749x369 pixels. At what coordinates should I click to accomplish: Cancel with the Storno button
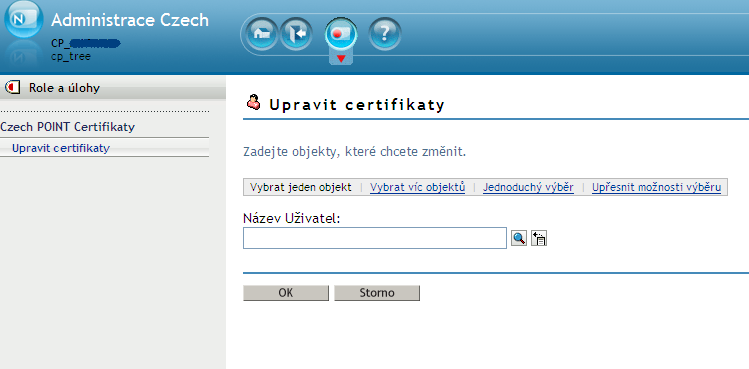coord(377,293)
